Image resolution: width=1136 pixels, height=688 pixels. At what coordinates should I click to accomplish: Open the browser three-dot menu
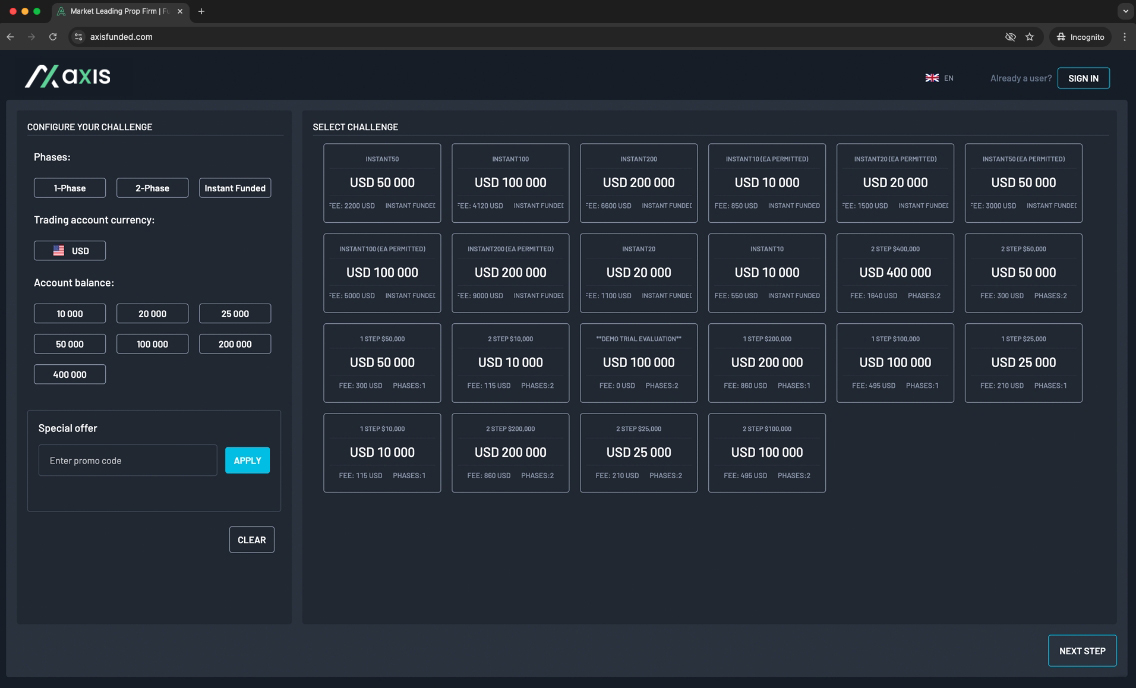coord(1122,35)
